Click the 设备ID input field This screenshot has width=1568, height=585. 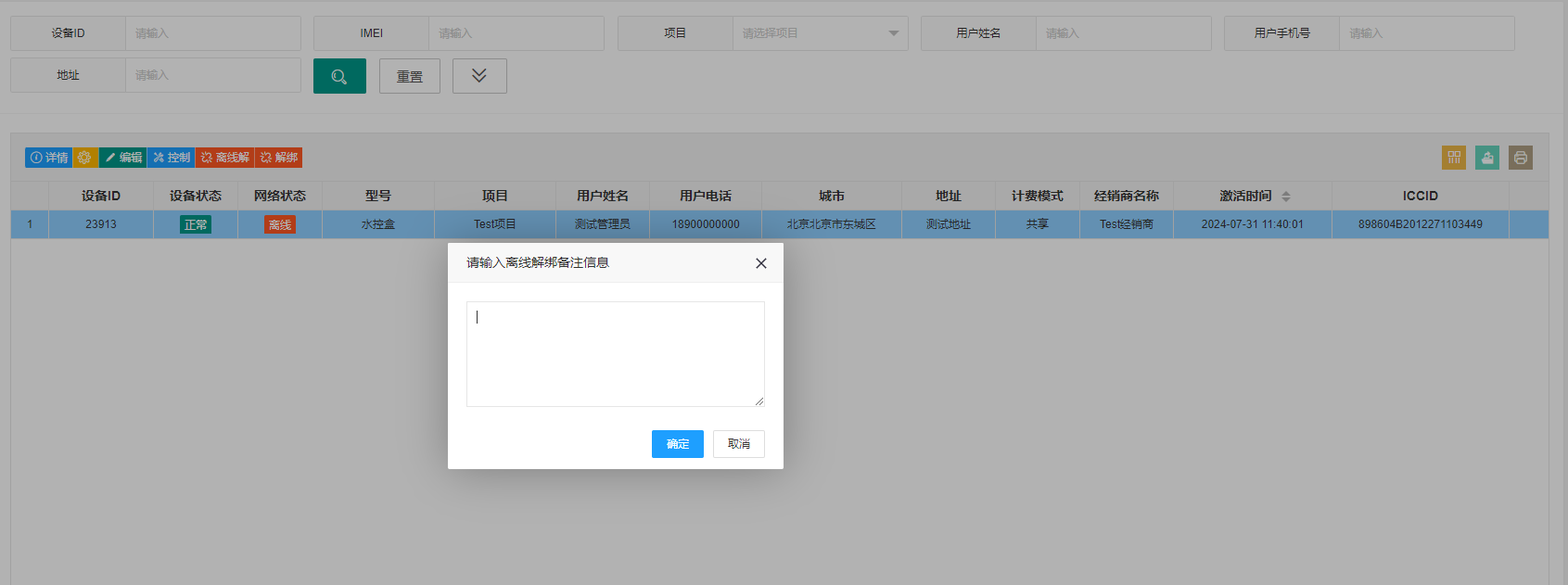click(213, 33)
